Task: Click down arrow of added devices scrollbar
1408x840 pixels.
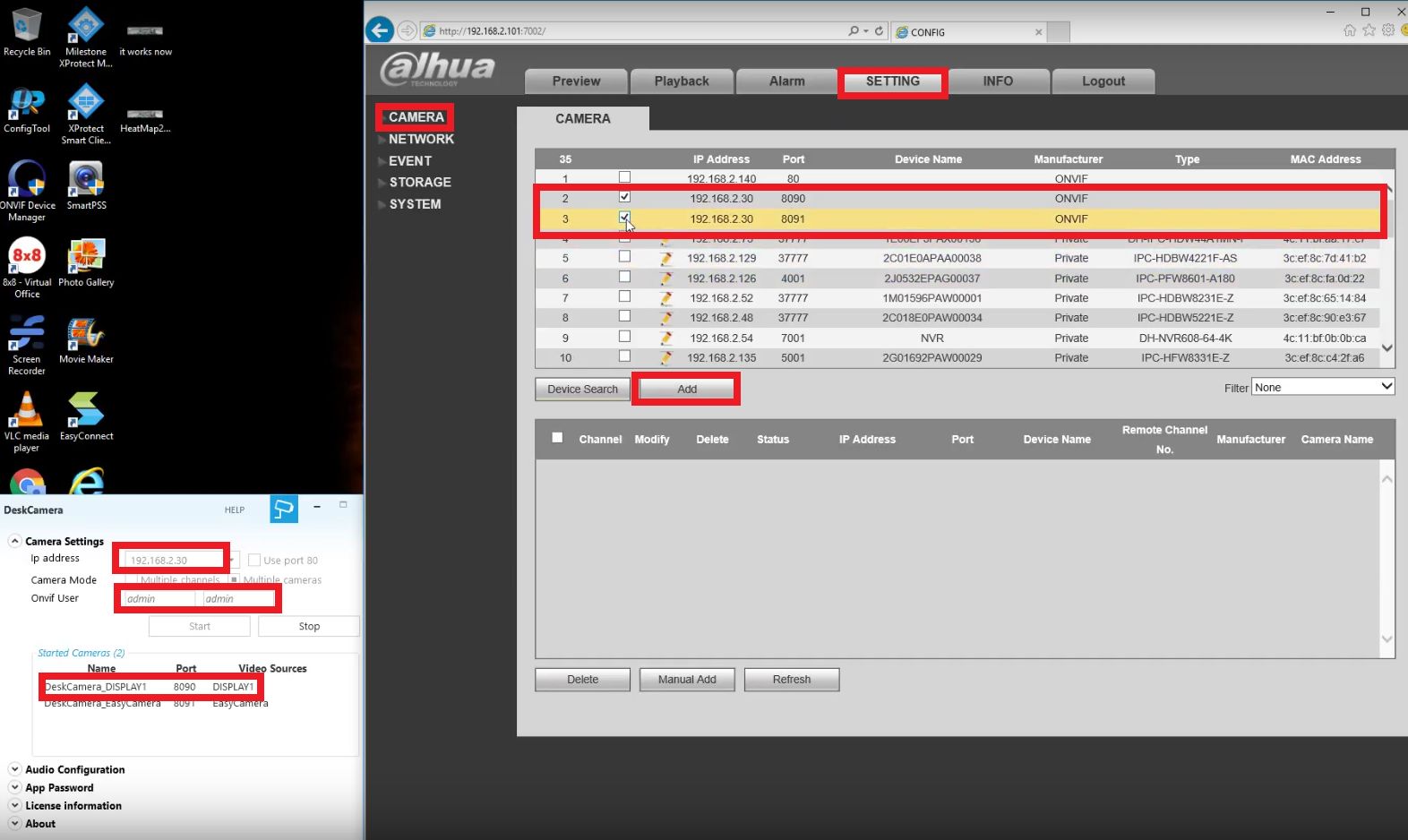Action: point(1387,639)
